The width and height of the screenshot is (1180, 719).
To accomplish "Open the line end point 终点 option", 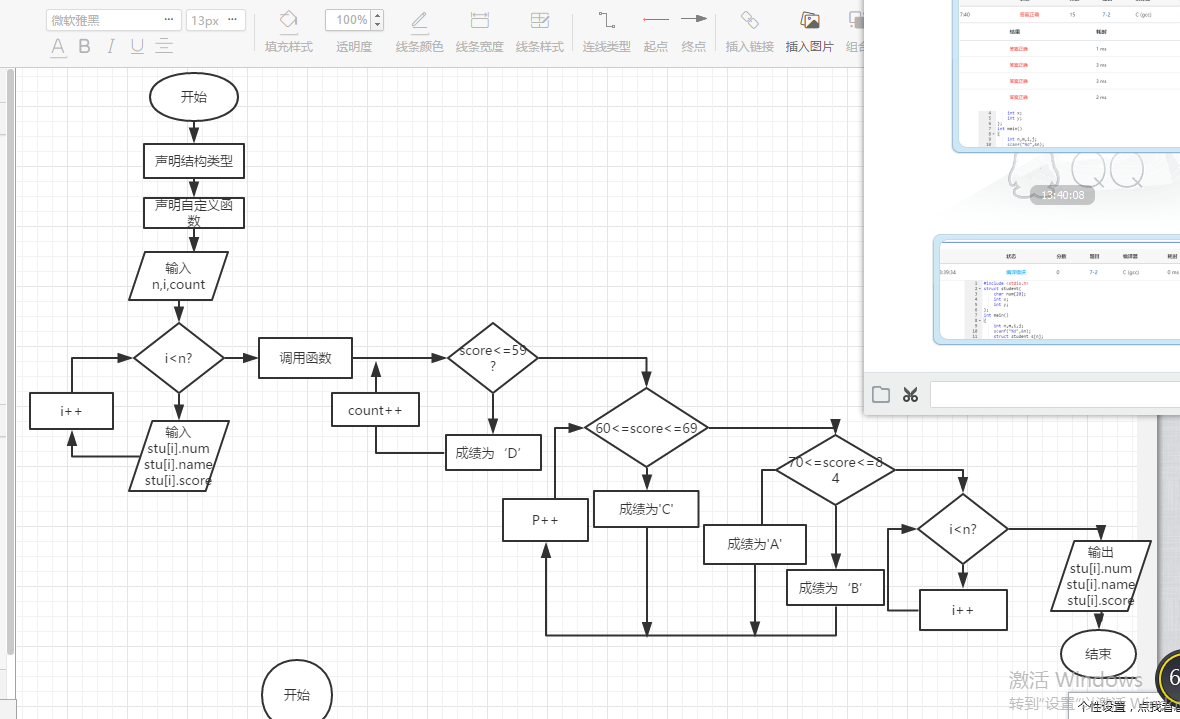I will pyautogui.click(x=694, y=32).
